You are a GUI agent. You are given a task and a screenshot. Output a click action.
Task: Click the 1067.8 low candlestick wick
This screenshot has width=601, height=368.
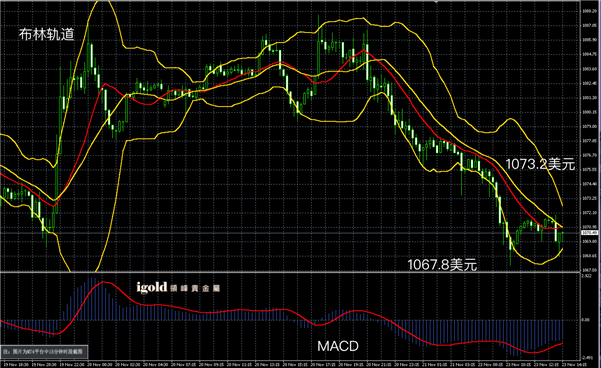[x=511, y=257]
